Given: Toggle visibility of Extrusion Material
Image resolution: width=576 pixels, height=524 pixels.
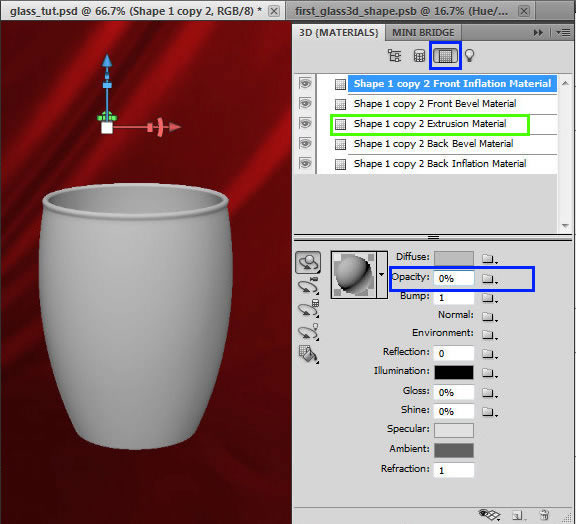Looking at the screenshot, I should 305,123.
